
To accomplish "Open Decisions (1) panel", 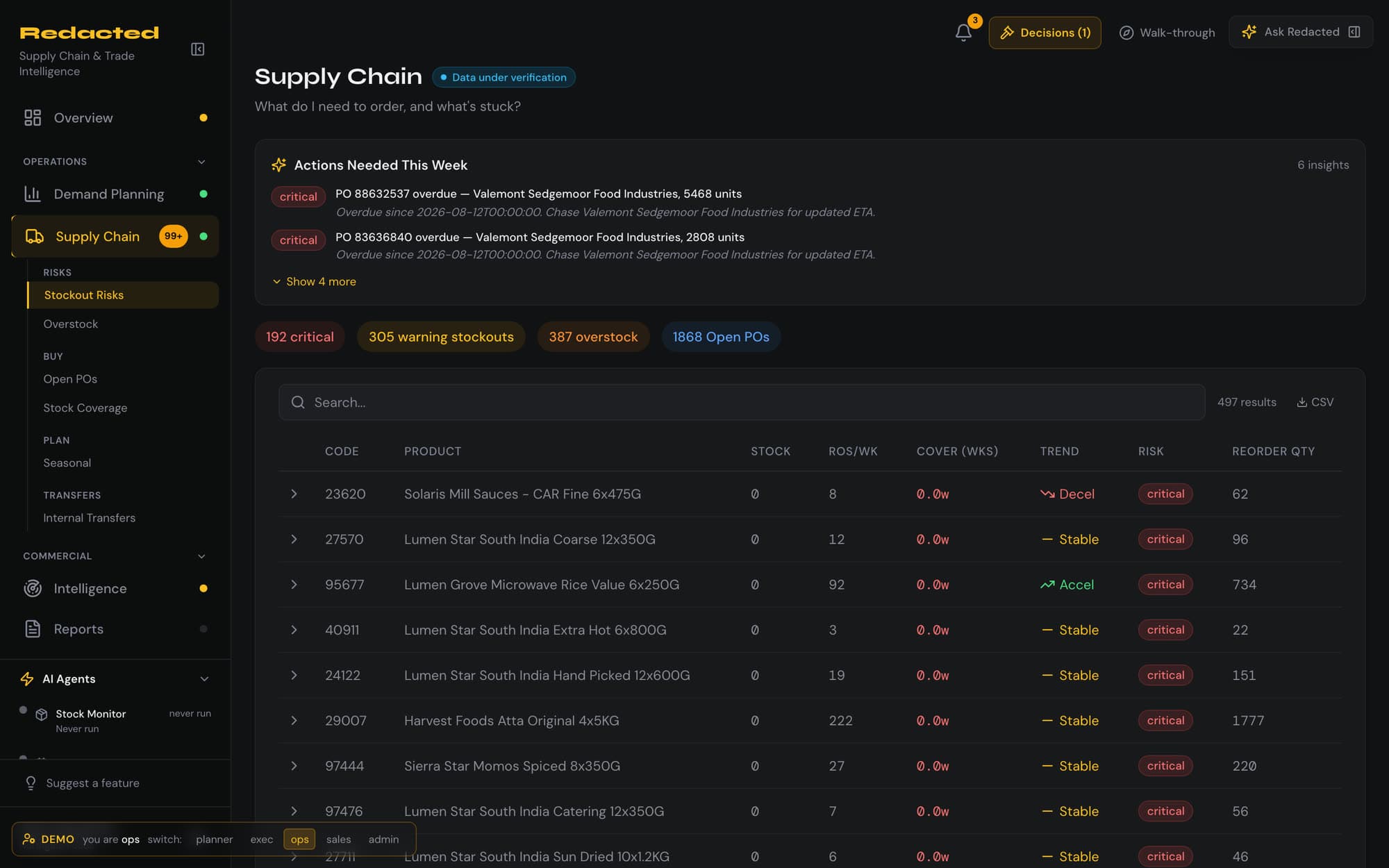I will pos(1045,33).
